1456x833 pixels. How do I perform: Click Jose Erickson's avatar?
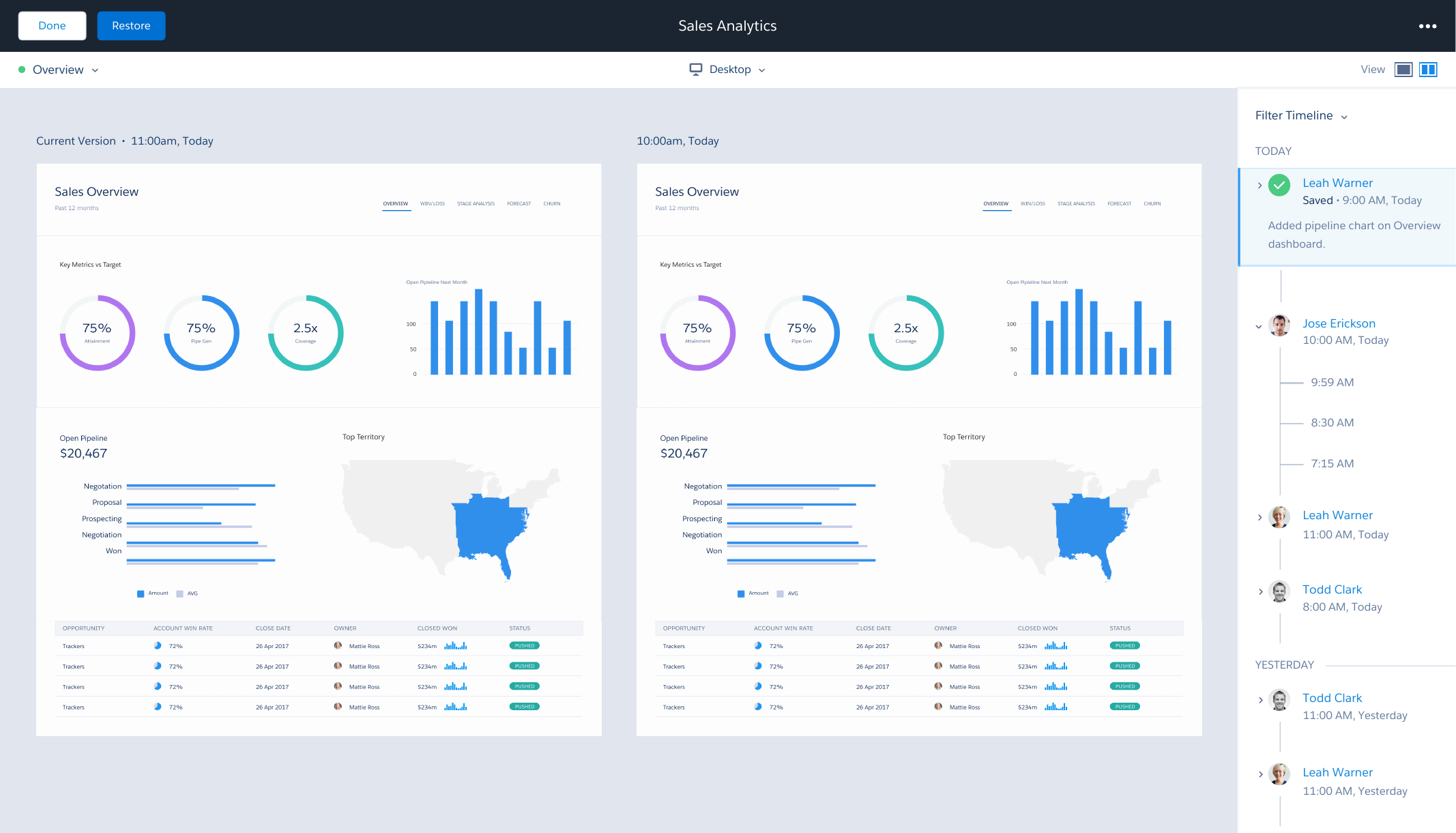click(x=1279, y=325)
